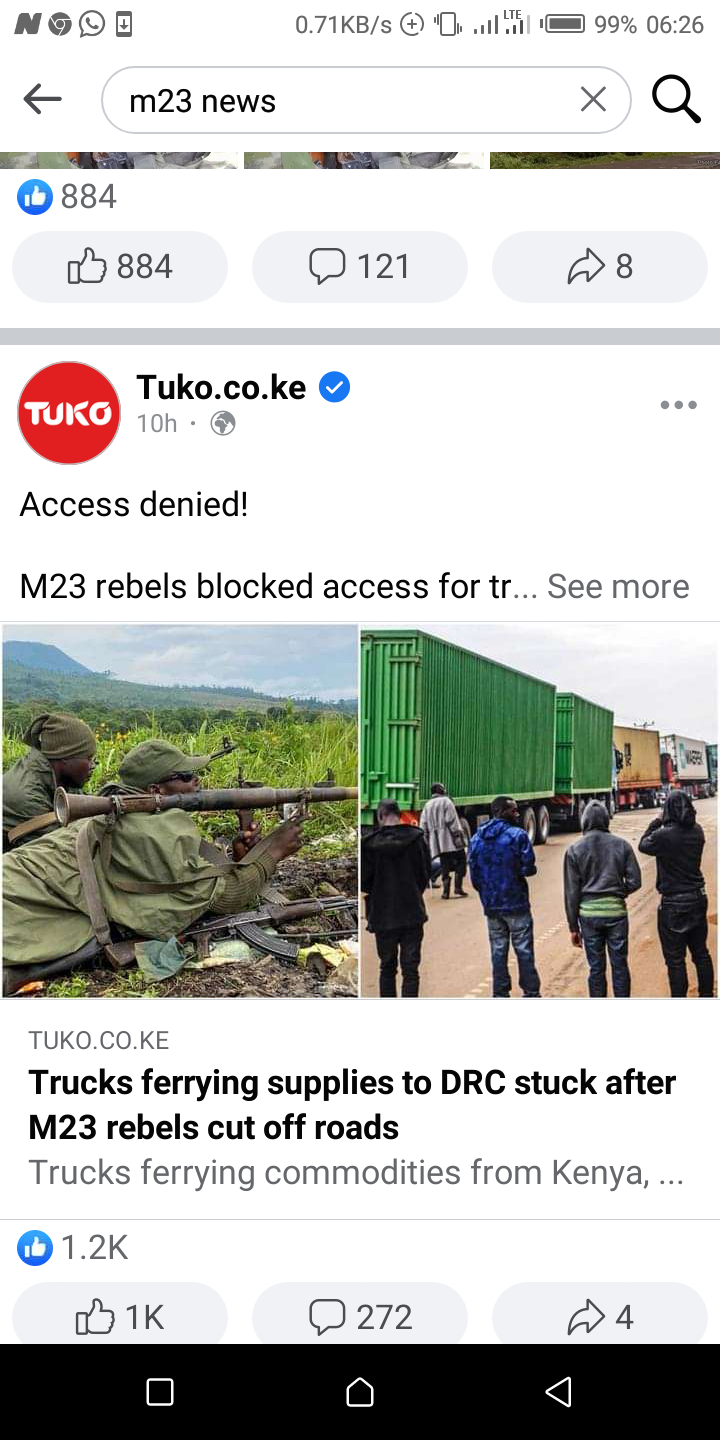Tap the back arrow icon

[x=42, y=99]
